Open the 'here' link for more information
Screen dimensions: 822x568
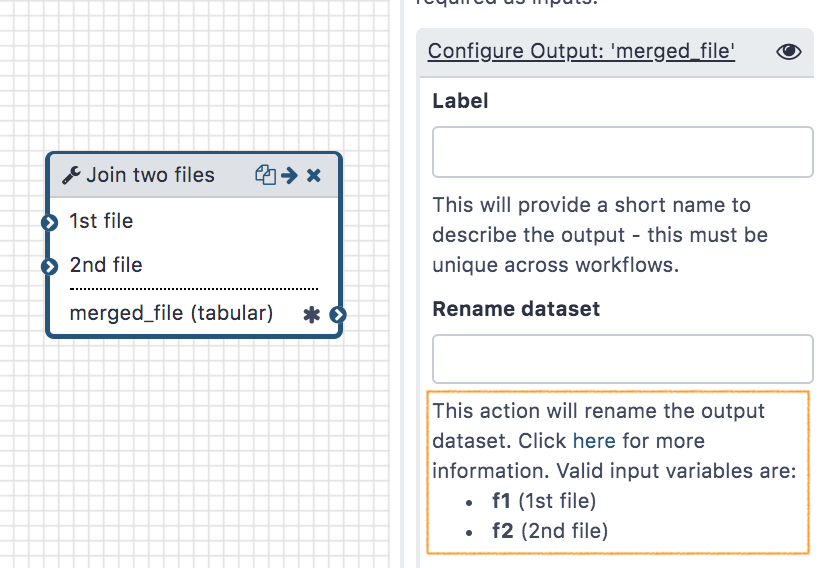[594, 441]
